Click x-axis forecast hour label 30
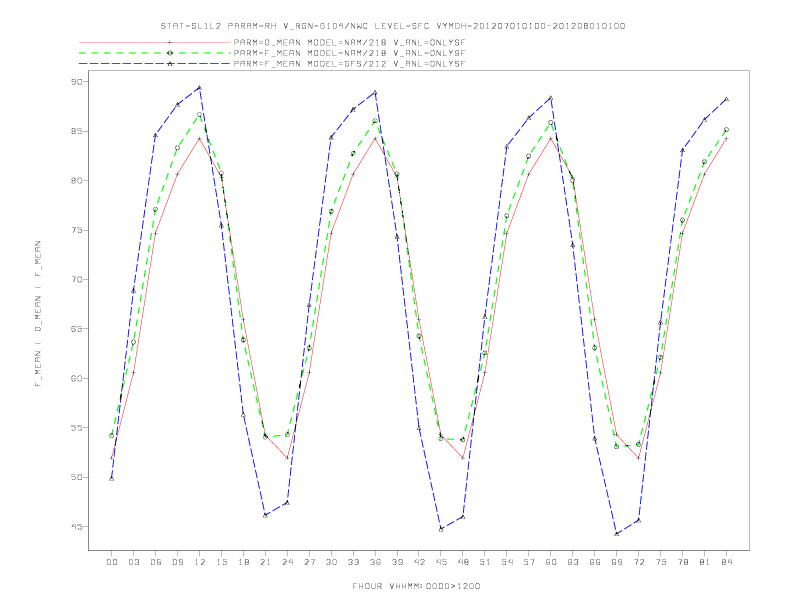Screen dimensions: 792x612 pos(331,562)
